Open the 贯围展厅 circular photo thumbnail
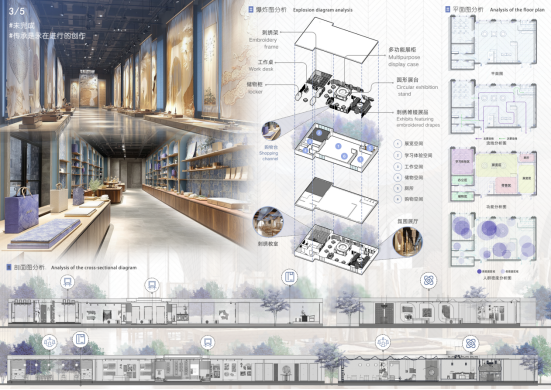551x390 pixels. coord(408,241)
